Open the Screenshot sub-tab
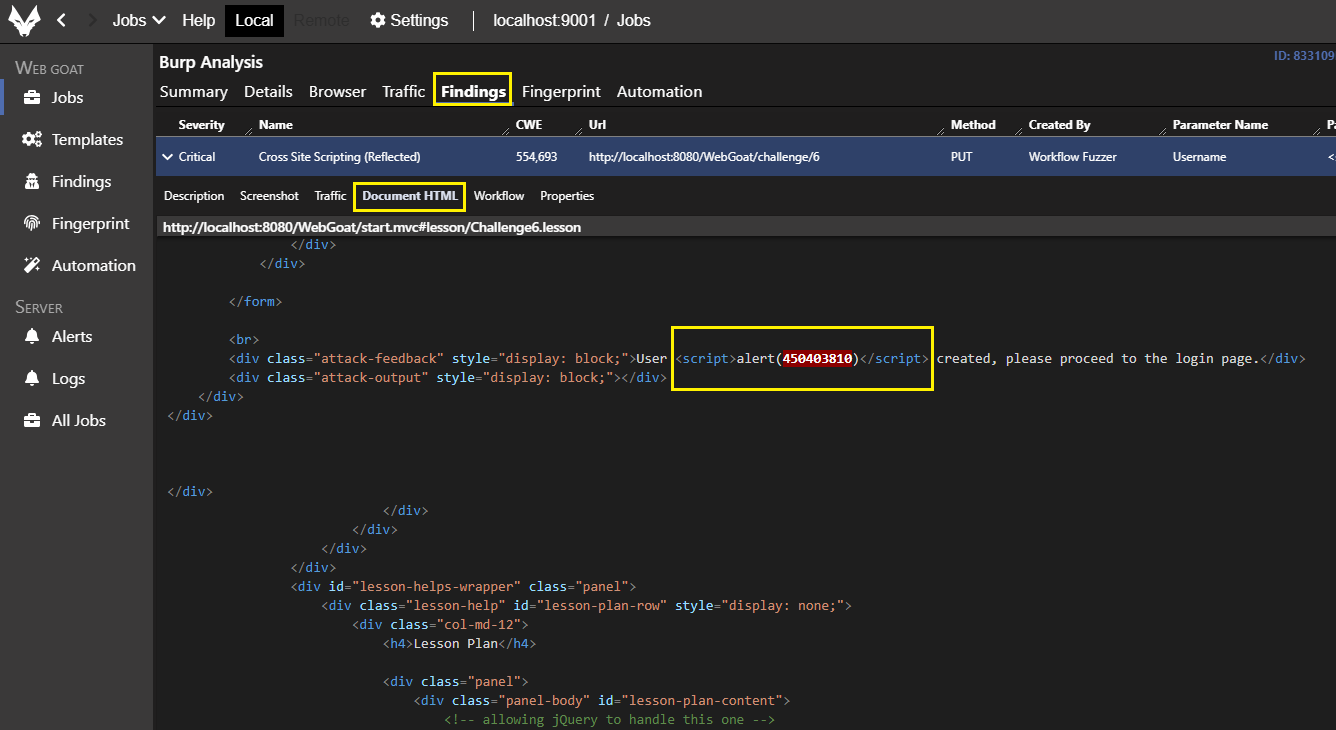 (x=269, y=196)
